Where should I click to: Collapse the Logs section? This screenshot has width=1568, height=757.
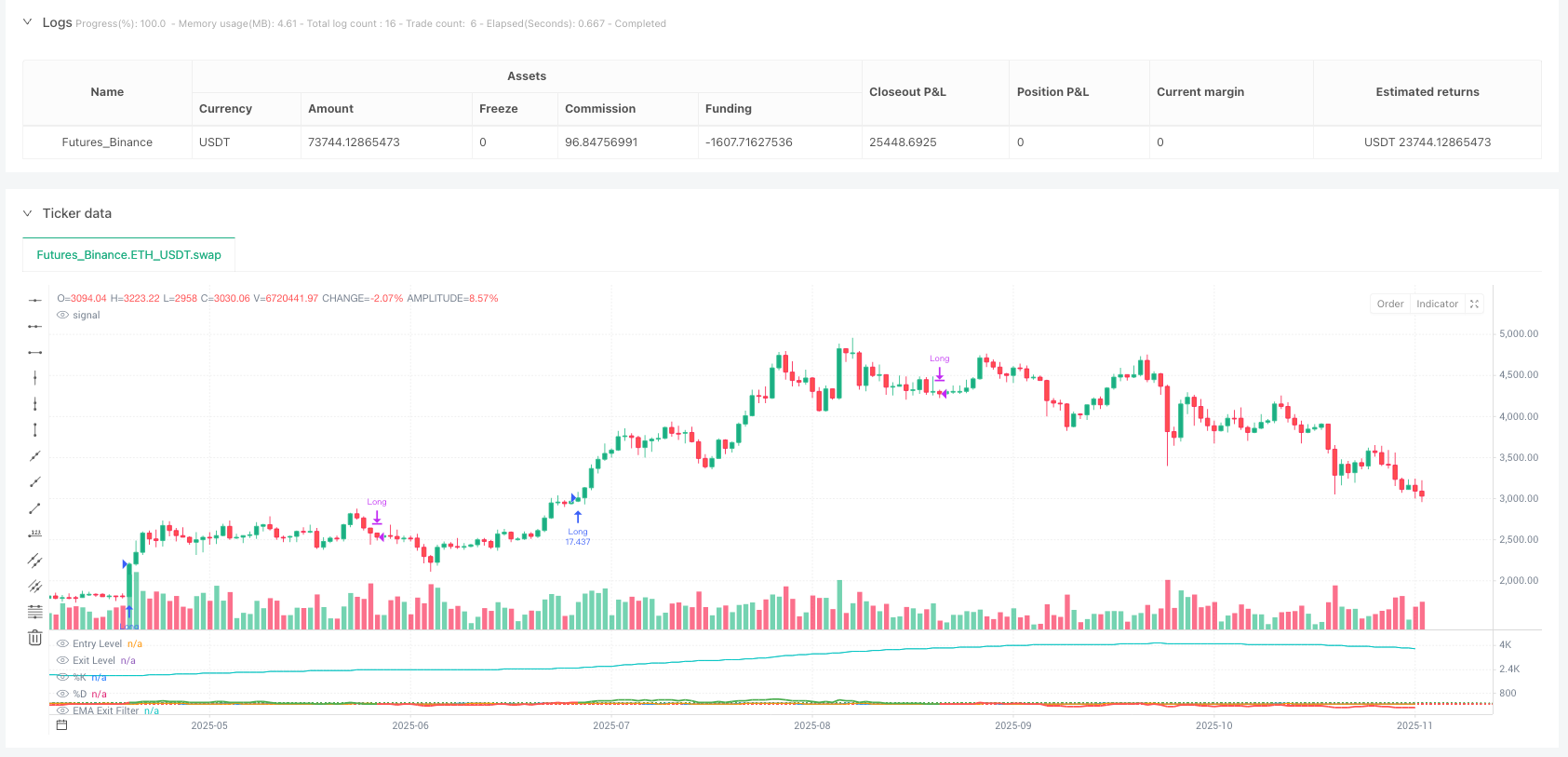(x=27, y=22)
